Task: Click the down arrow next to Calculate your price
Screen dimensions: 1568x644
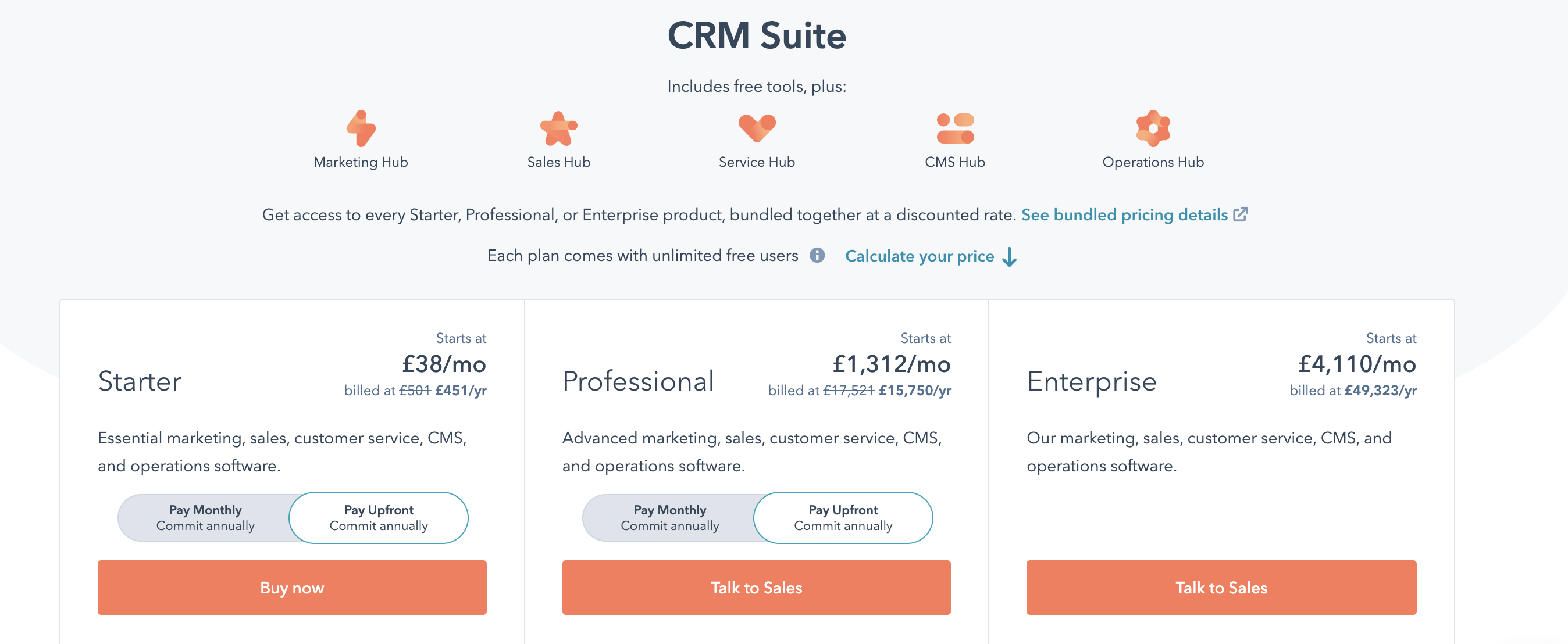Action: coord(1009,257)
